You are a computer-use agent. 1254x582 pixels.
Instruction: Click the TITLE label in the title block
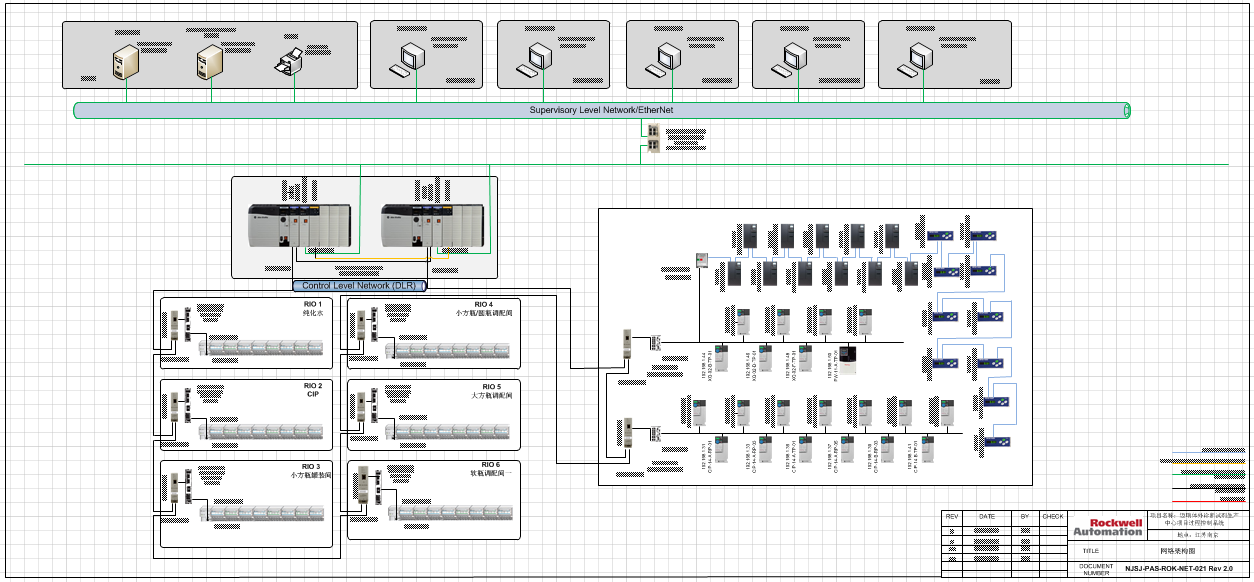click(x=1092, y=551)
